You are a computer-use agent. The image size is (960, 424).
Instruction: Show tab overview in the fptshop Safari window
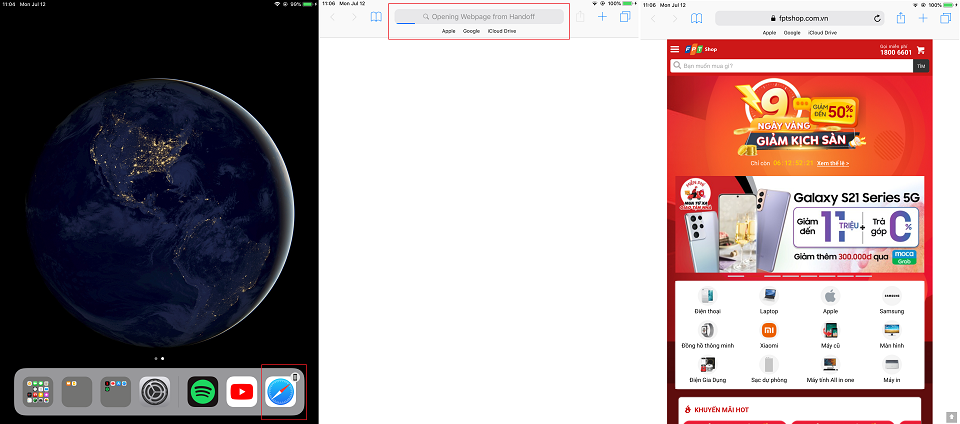coord(946,18)
